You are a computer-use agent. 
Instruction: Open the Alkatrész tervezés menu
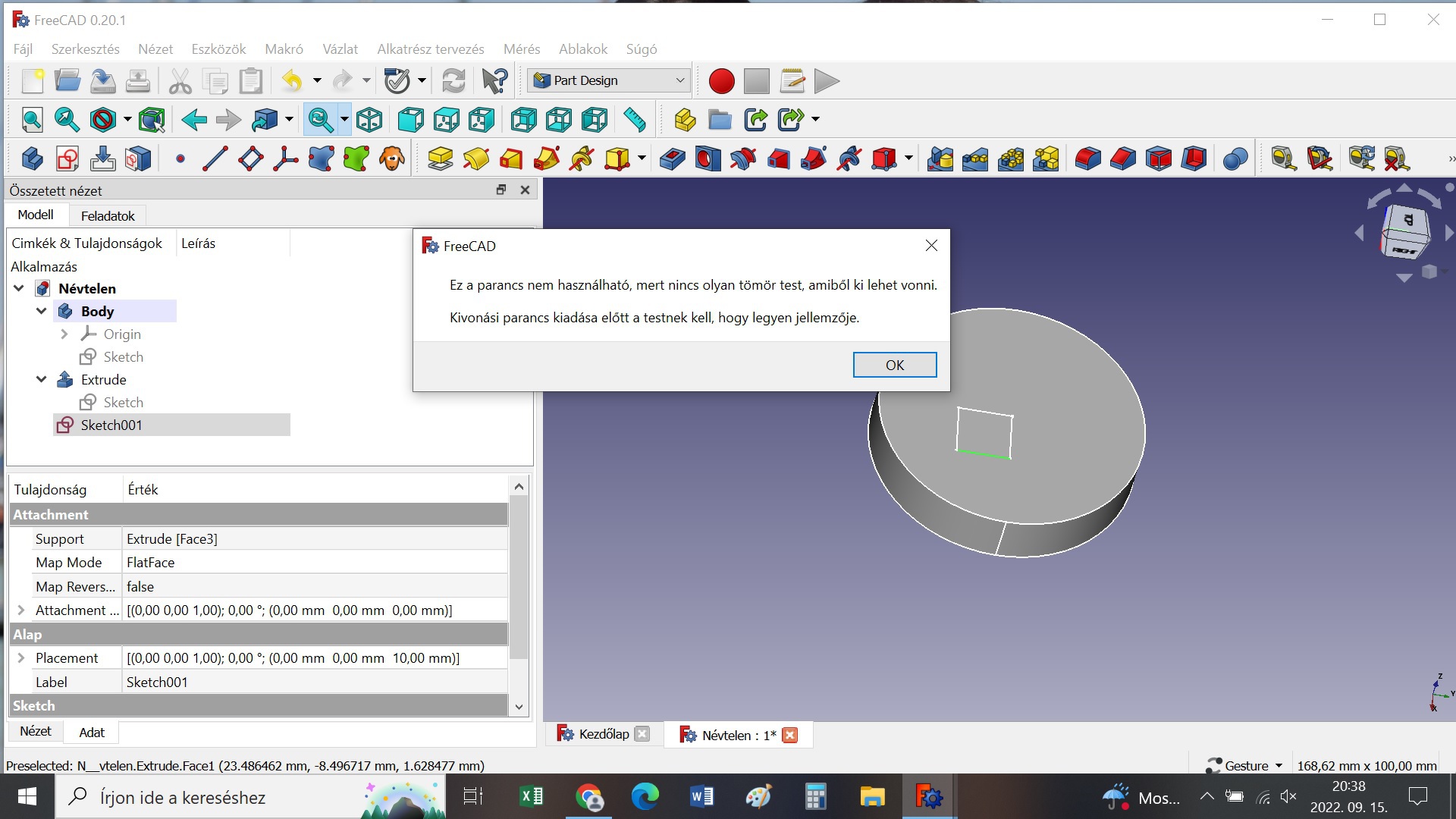430,49
